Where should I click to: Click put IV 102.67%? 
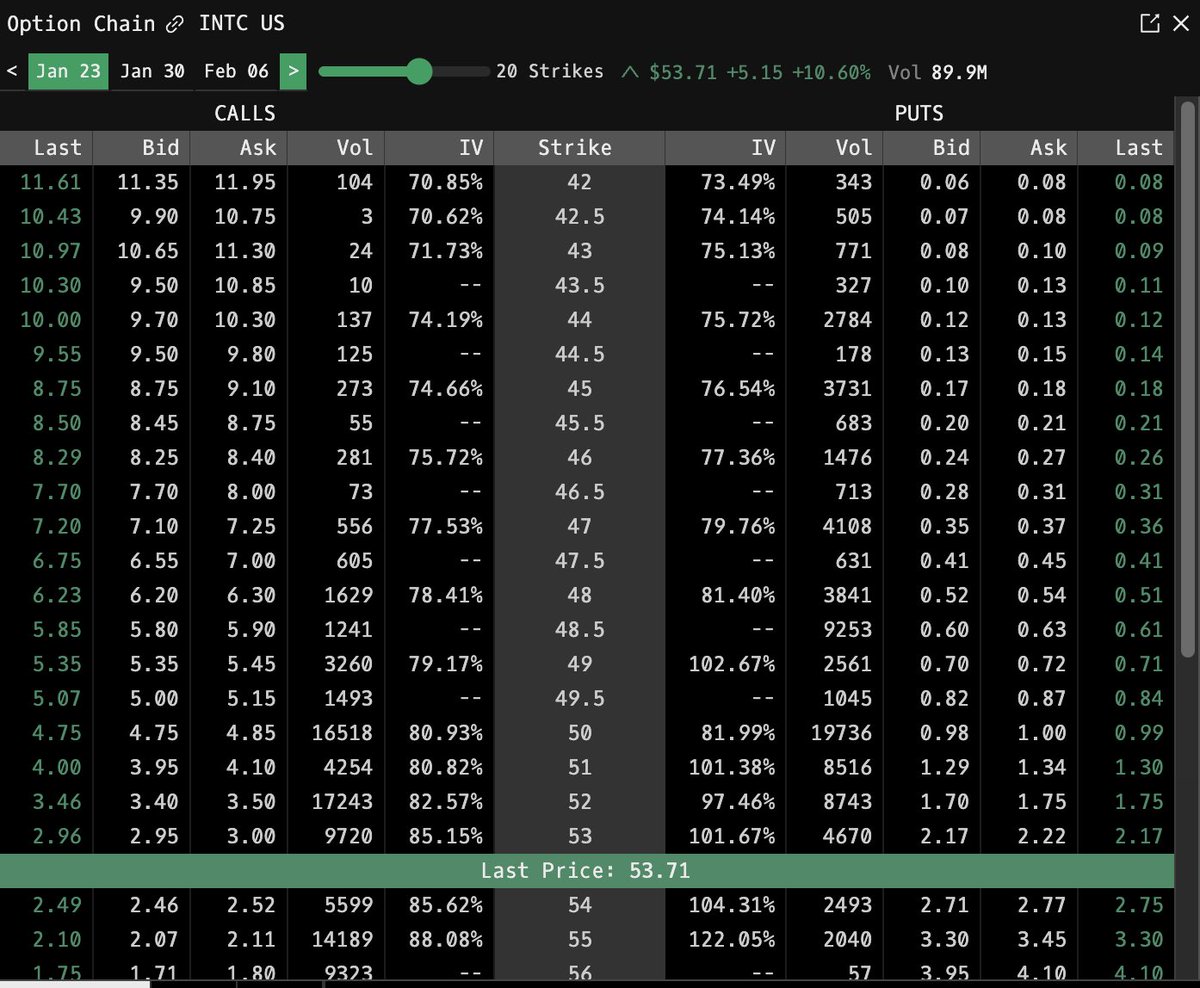tap(733, 664)
